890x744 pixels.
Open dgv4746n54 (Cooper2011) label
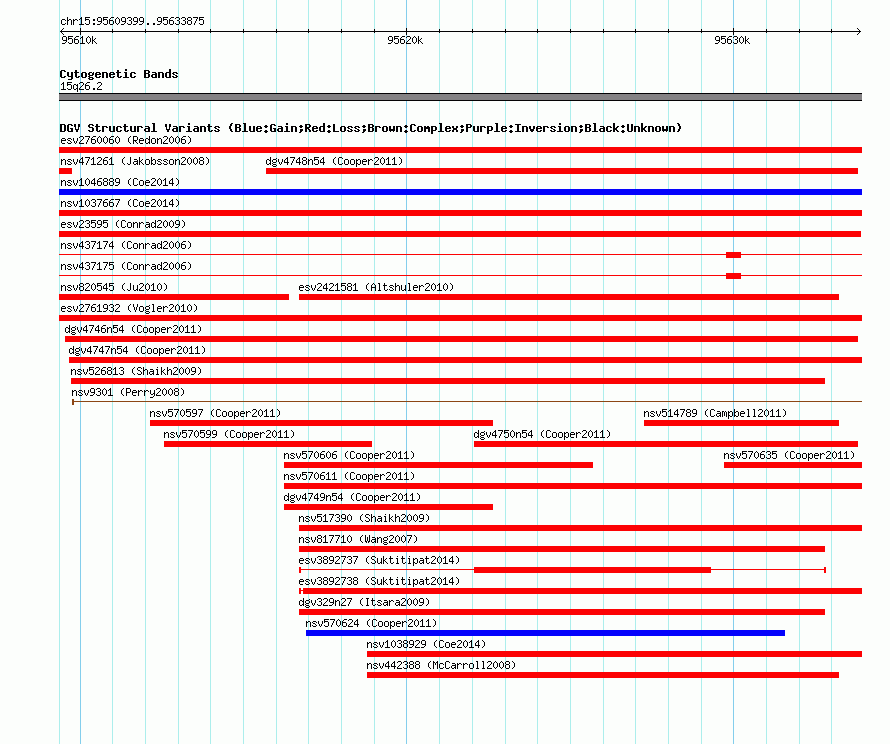point(133,329)
